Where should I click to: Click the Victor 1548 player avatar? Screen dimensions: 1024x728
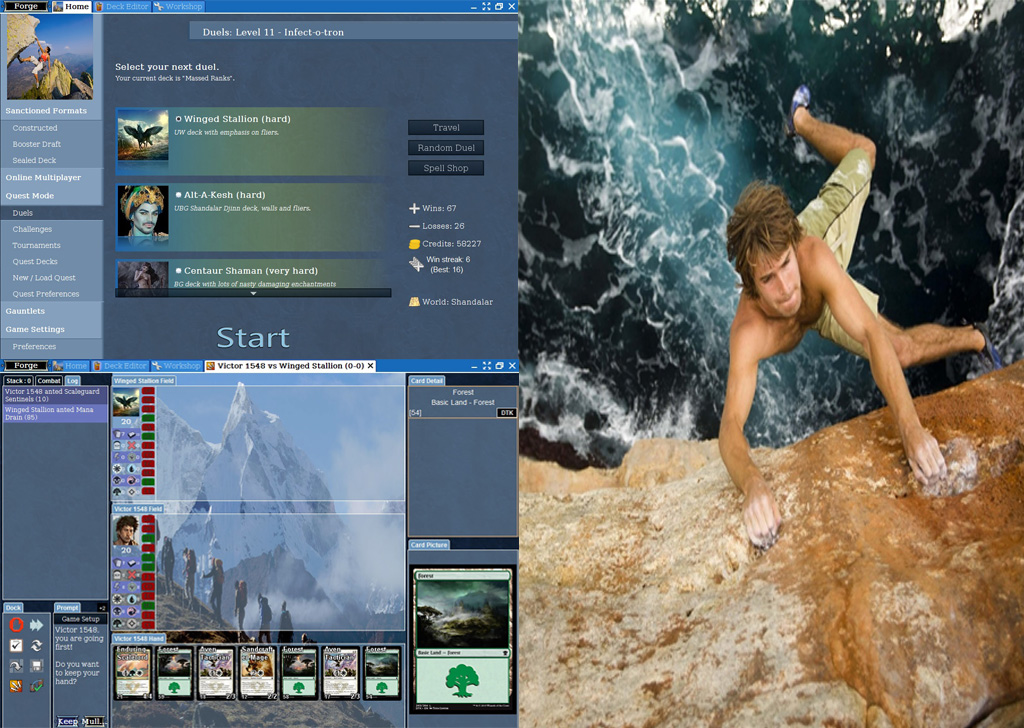pyautogui.click(x=126, y=530)
